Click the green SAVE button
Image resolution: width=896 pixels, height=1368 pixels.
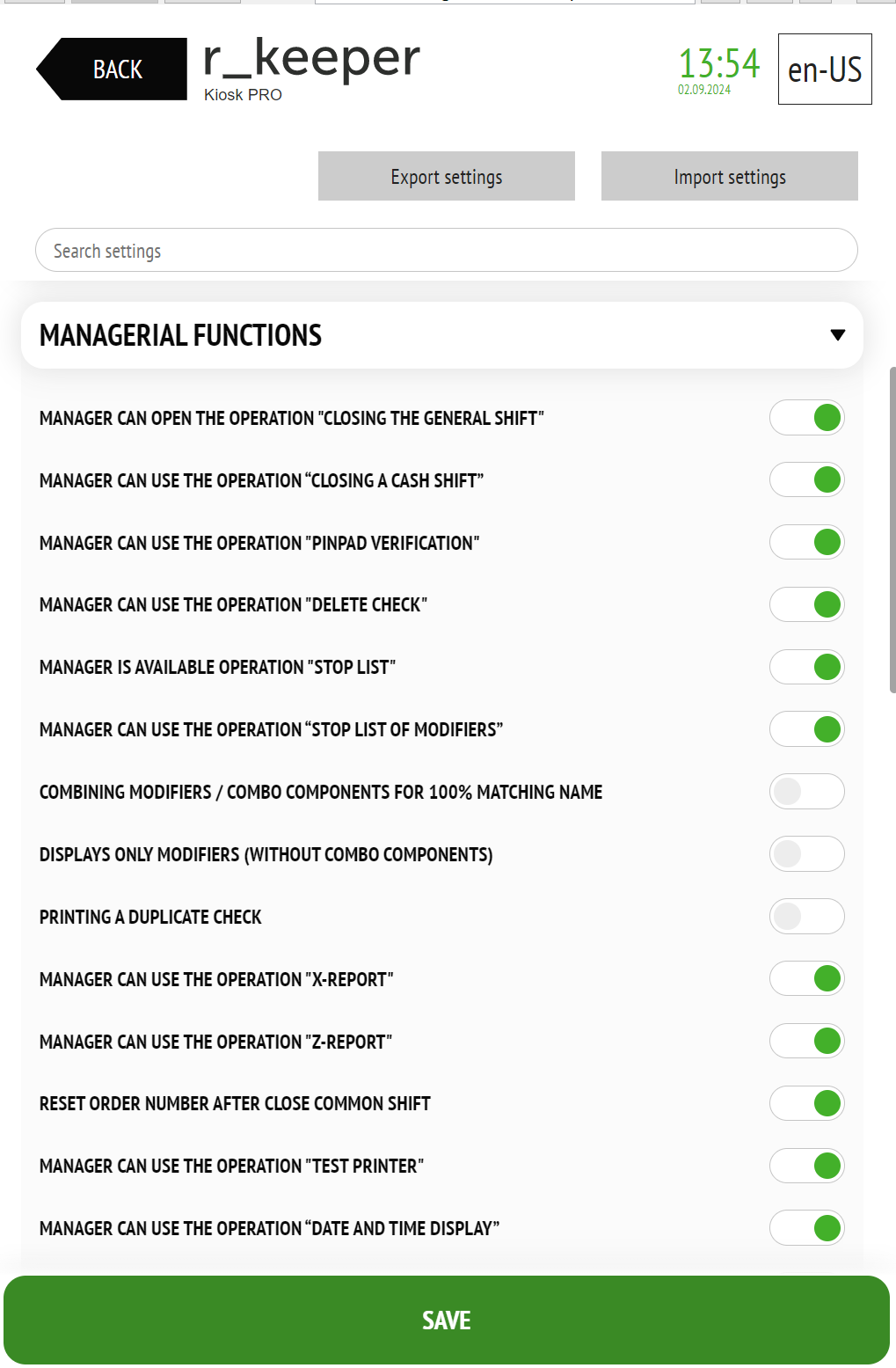[x=447, y=1320]
